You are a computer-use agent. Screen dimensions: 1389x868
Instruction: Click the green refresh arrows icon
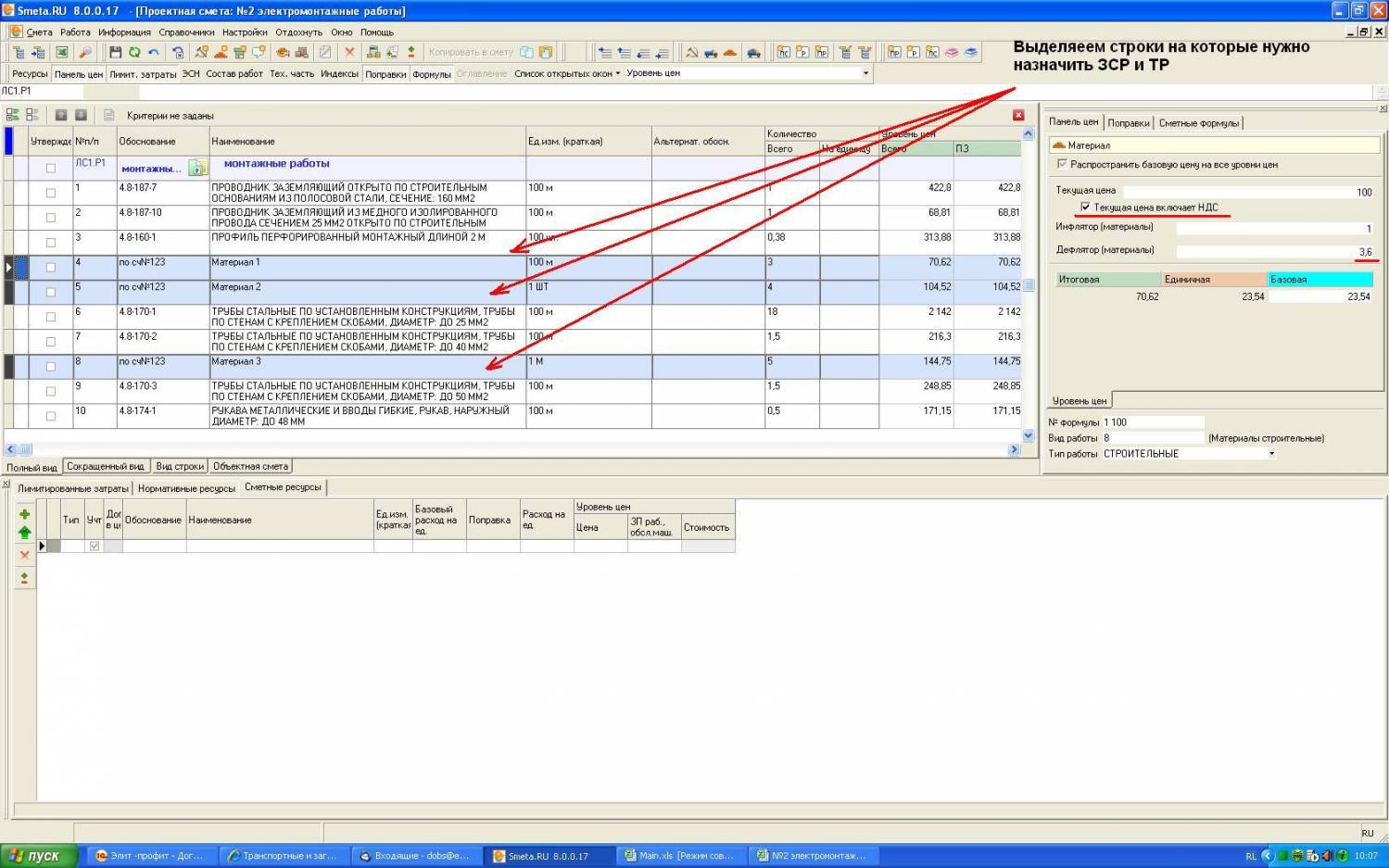pos(134,53)
